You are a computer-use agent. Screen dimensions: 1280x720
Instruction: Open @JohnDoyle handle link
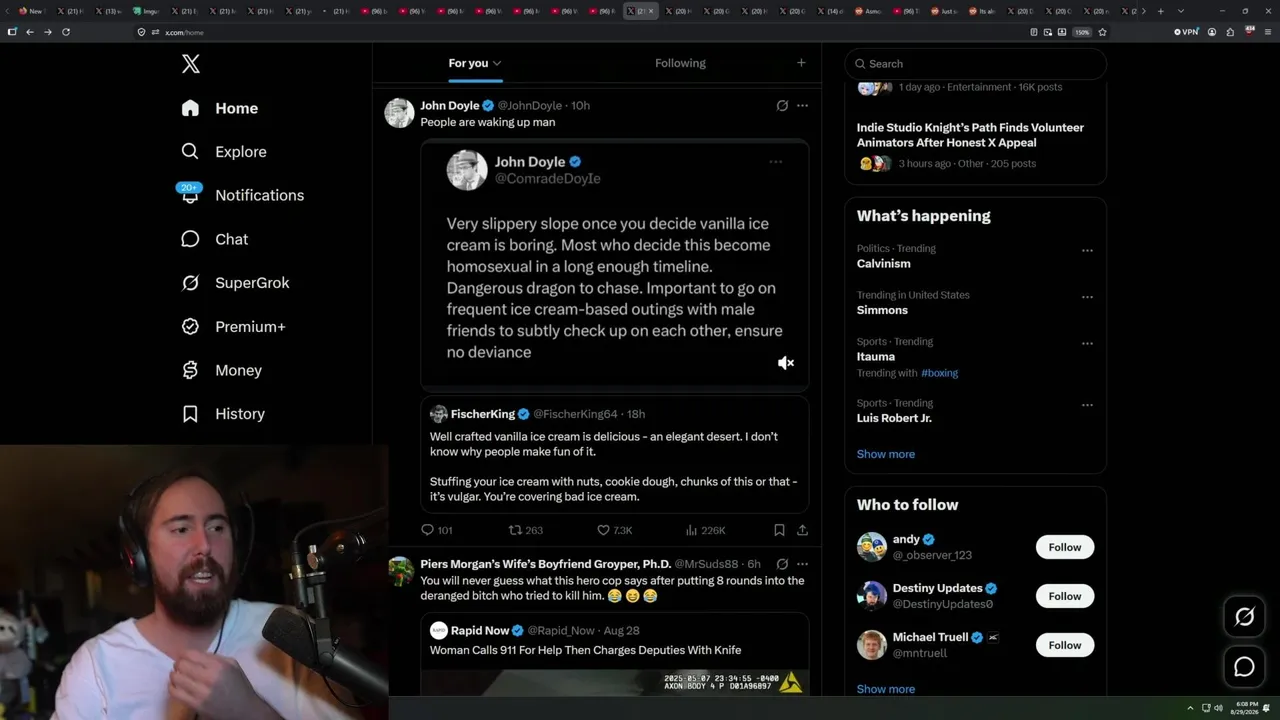click(530, 106)
